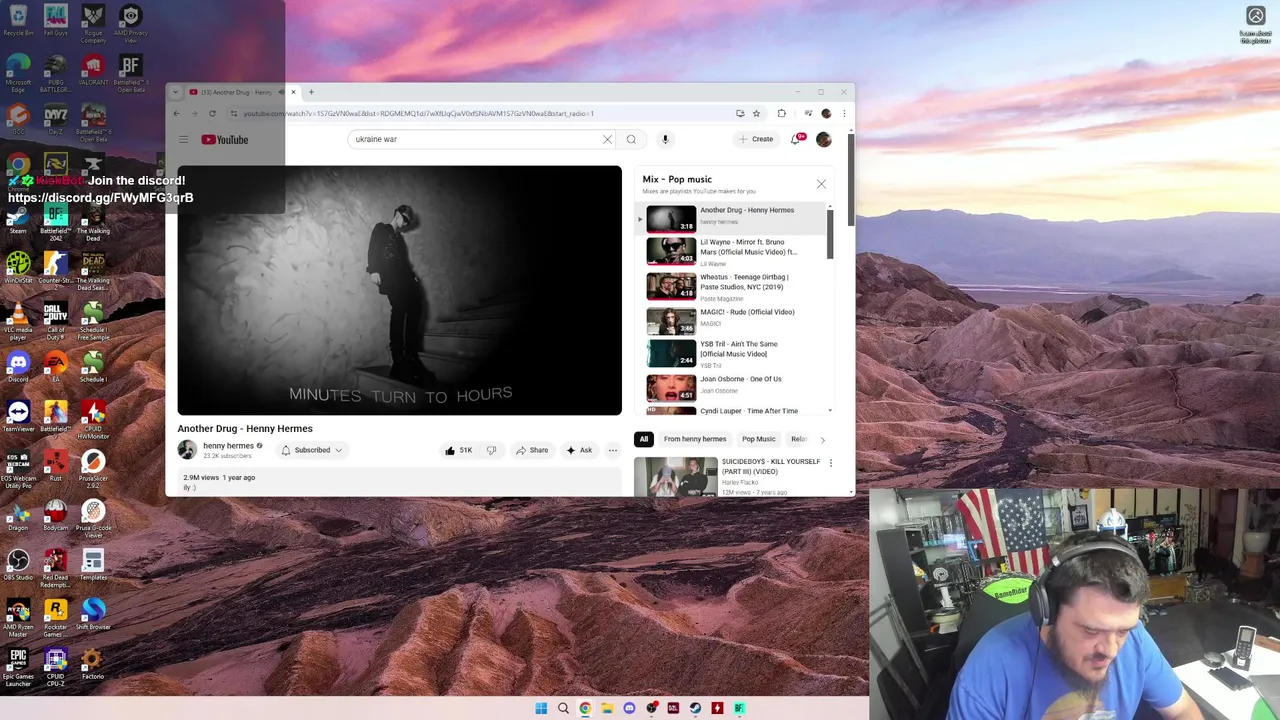Open Chrome's tab search dropdown arrow

click(176, 92)
